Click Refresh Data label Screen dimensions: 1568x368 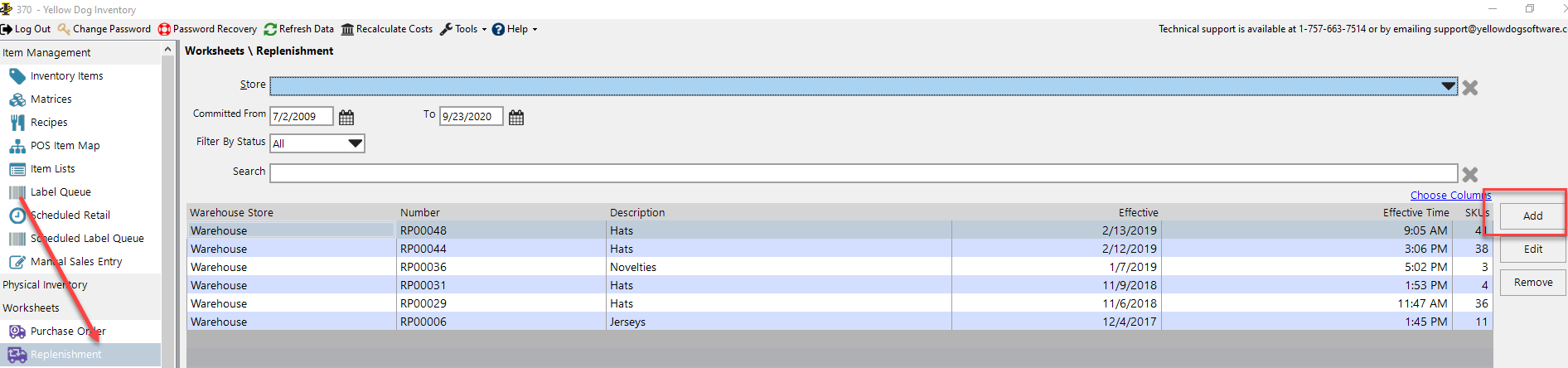307,29
